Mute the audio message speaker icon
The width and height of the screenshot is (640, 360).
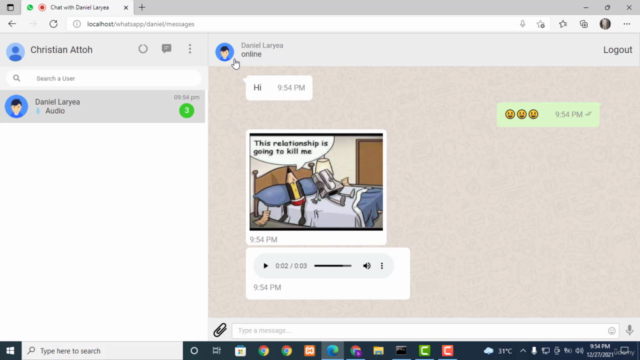tap(367, 266)
